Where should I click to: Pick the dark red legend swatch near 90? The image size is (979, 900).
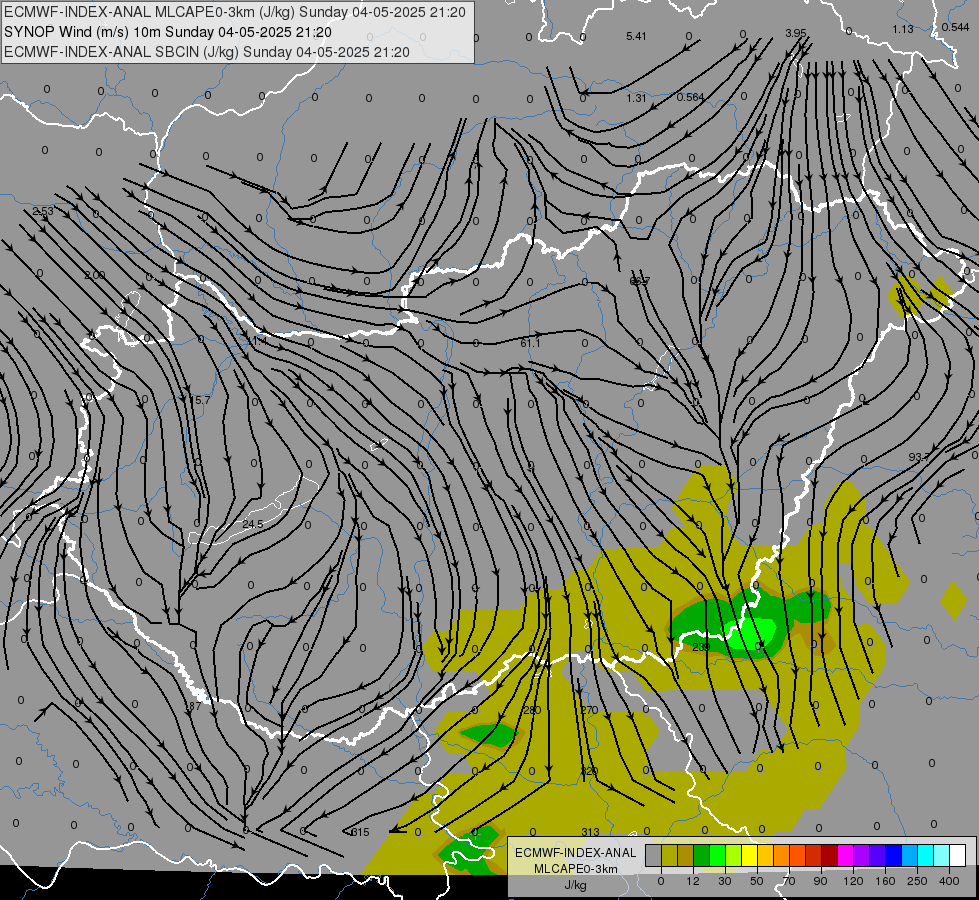click(x=830, y=855)
